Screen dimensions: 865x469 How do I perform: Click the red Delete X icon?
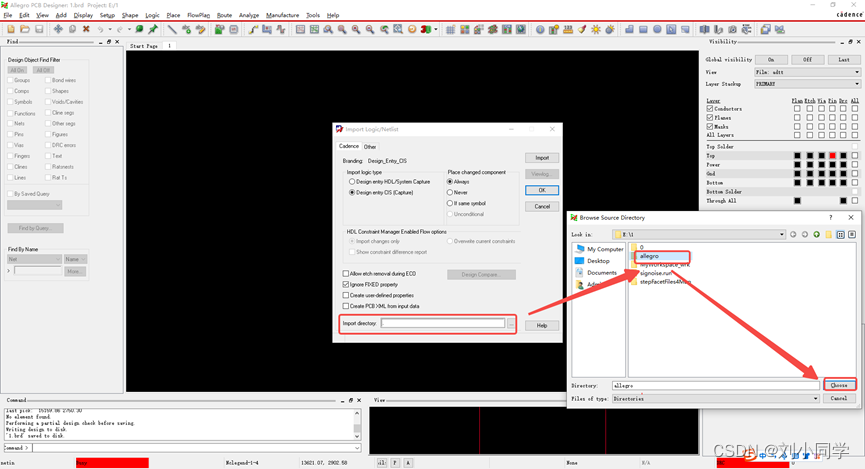[x=86, y=30]
